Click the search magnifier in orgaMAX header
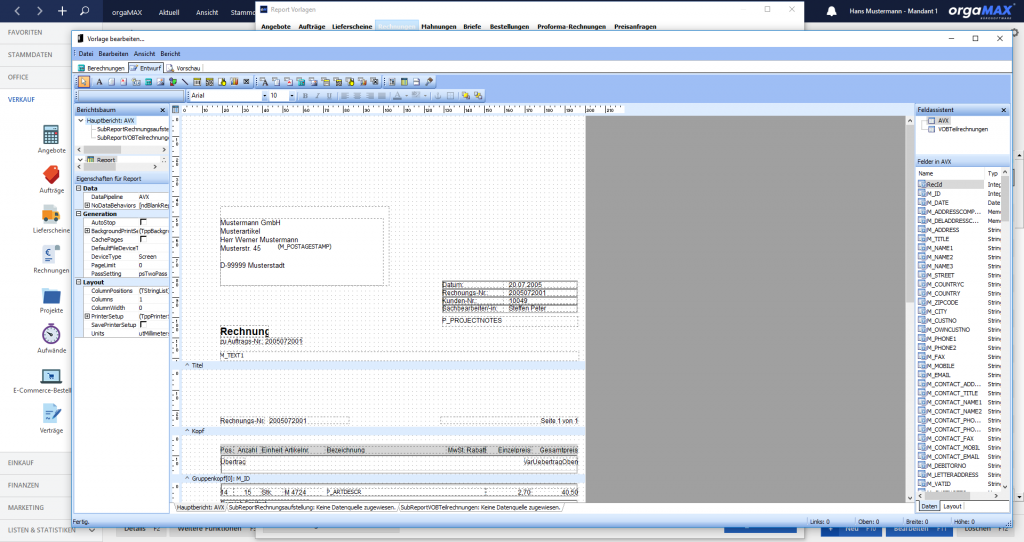Screen dimensions: 1024x542 pyautogui.click(x=85, y=10)
